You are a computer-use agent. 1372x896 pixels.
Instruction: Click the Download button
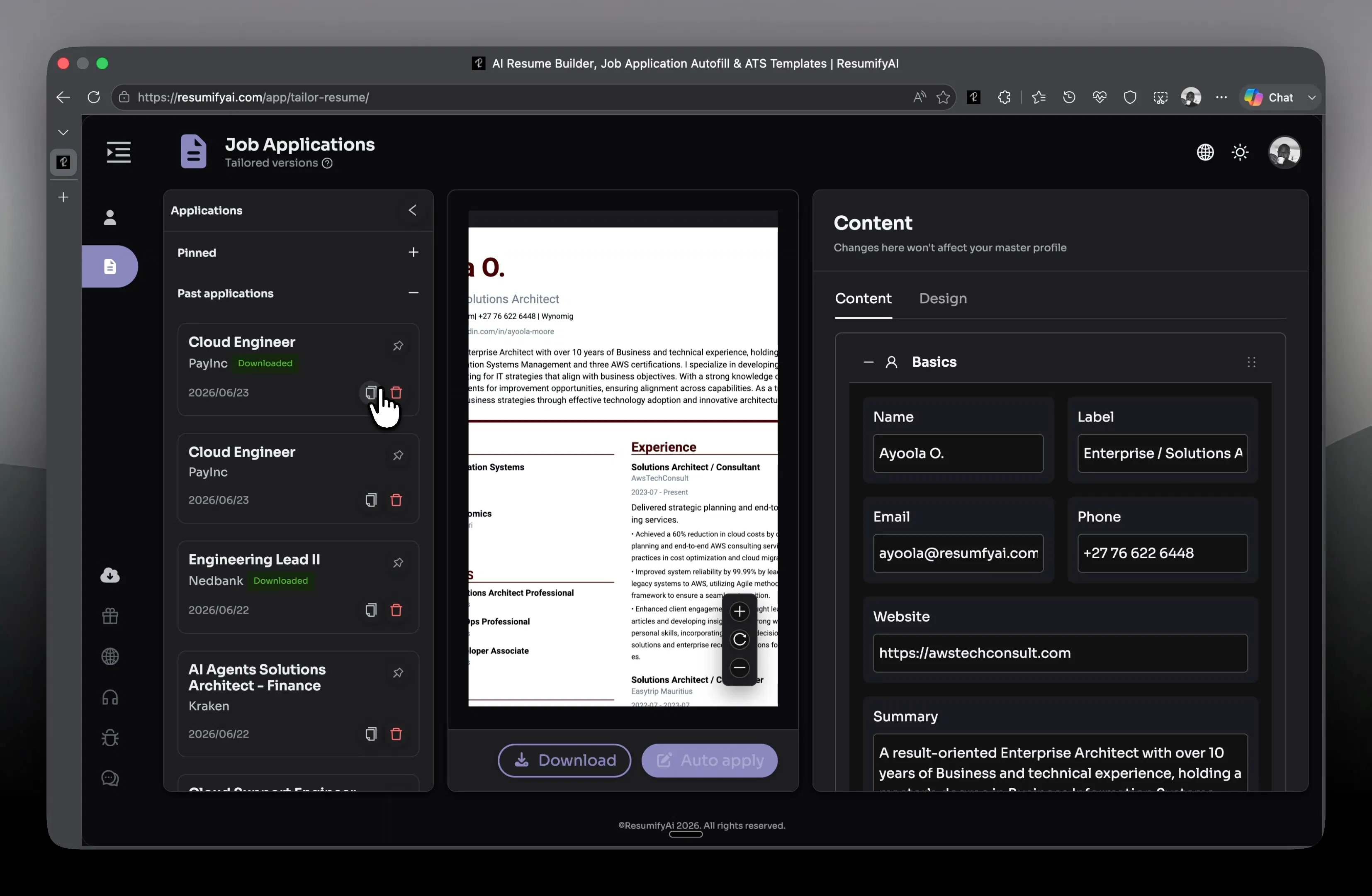(564, 760)
